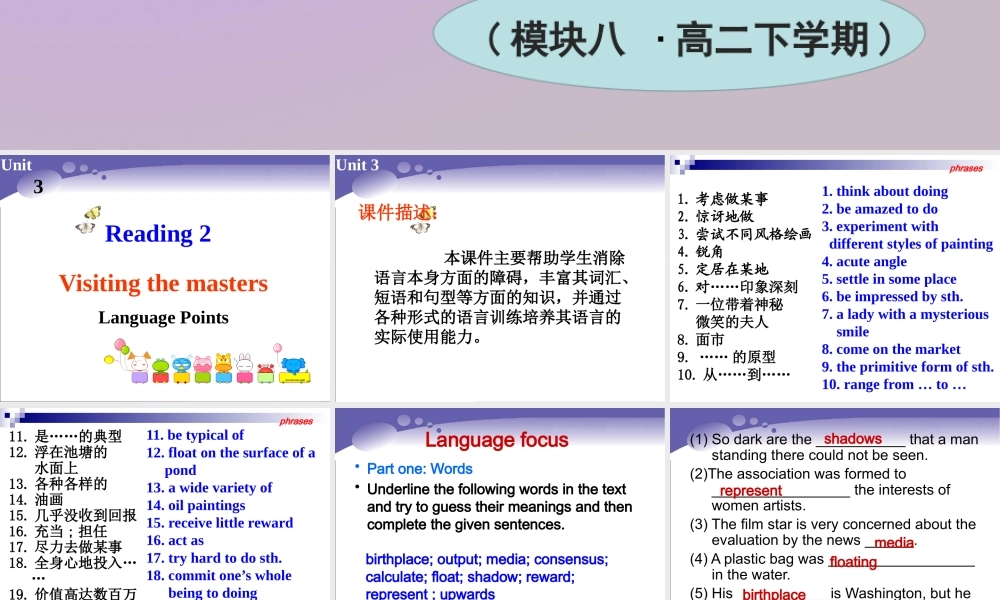
Task: Click the phrase '5. settle in some place'
Action: [889, 279]
